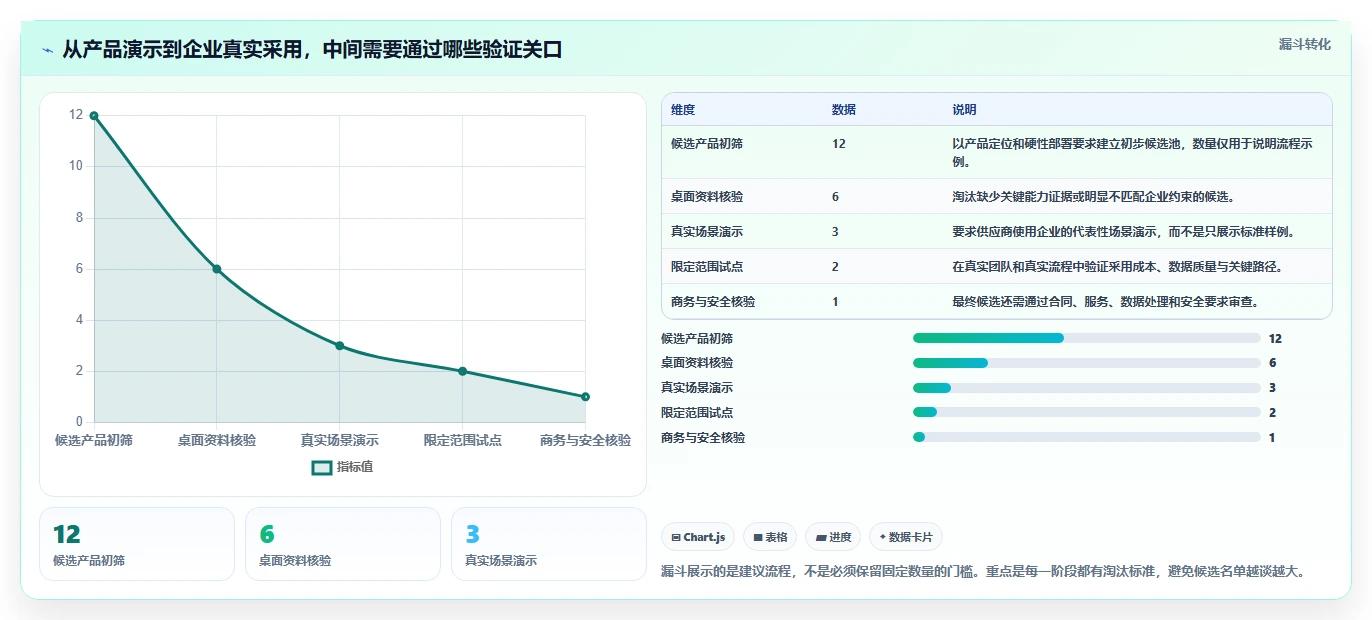Image resolution: width=1372 pixels, height=620 pixels.
Task: Click the chart data point at value 2
Action: click(x=462, y=371)
